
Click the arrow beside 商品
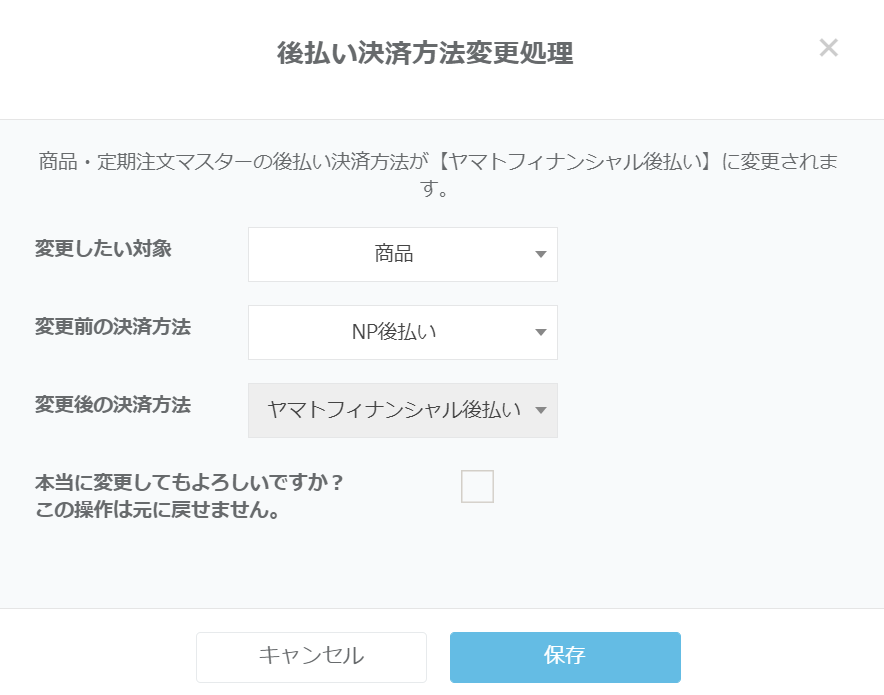(x=540, y=254)
